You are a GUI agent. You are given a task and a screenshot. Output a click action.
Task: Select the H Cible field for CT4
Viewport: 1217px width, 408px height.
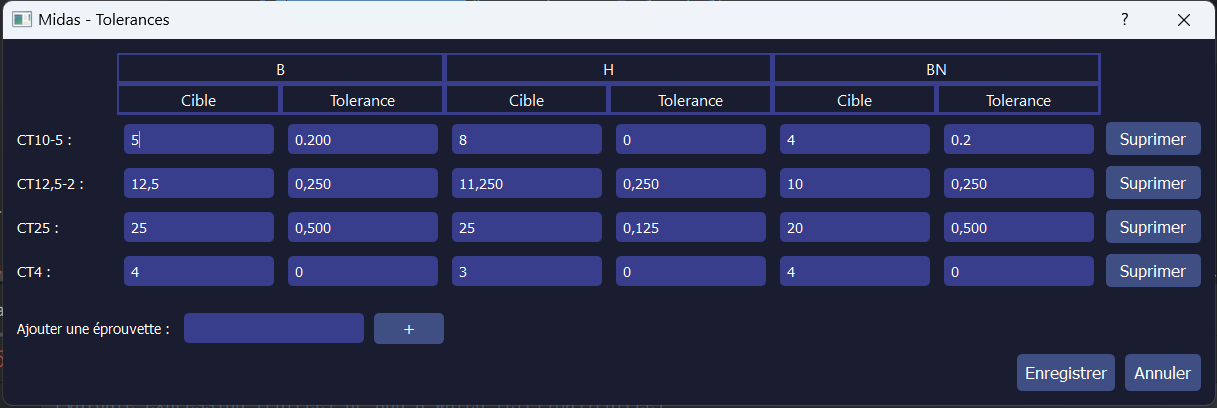pos(526,270)
